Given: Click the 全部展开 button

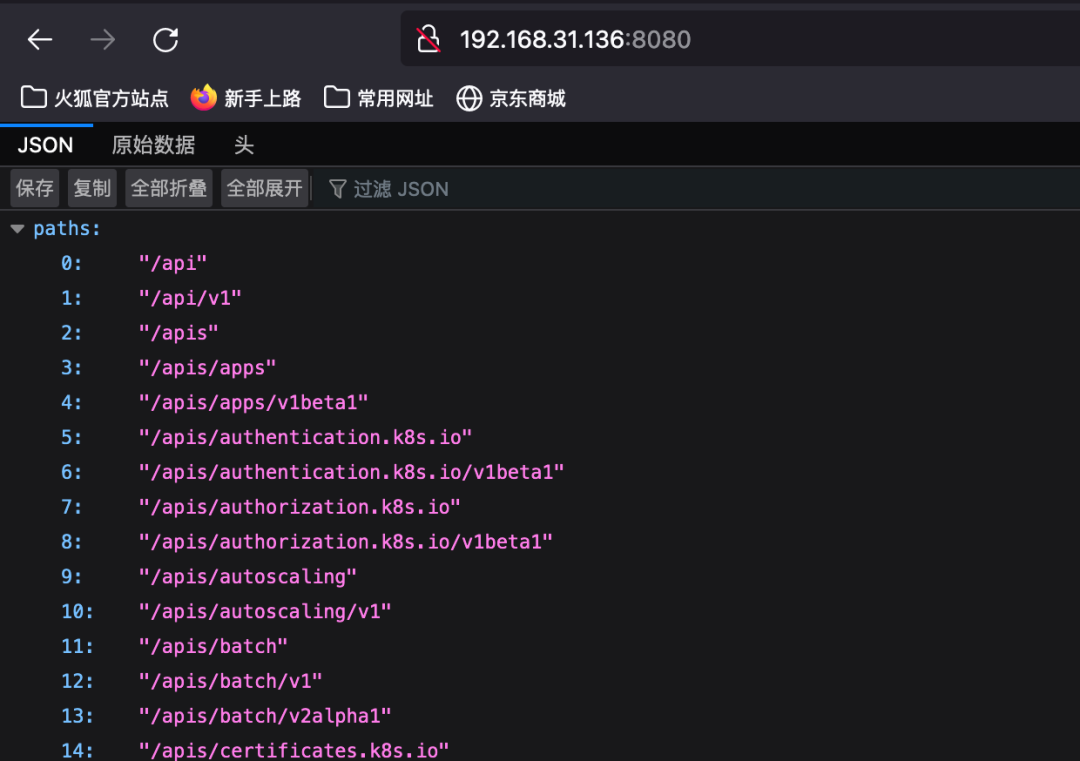Looking at the screenshot, I should (264, 189).
